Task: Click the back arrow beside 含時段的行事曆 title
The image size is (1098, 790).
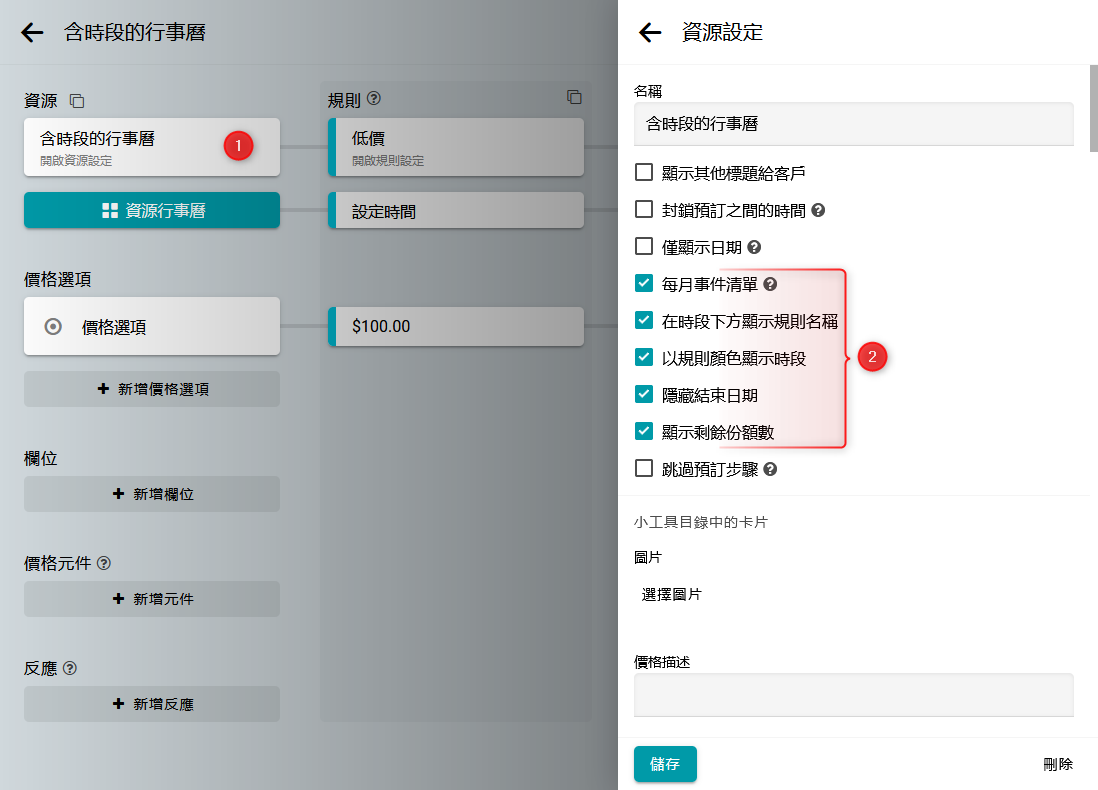Action: pos(32,33)
